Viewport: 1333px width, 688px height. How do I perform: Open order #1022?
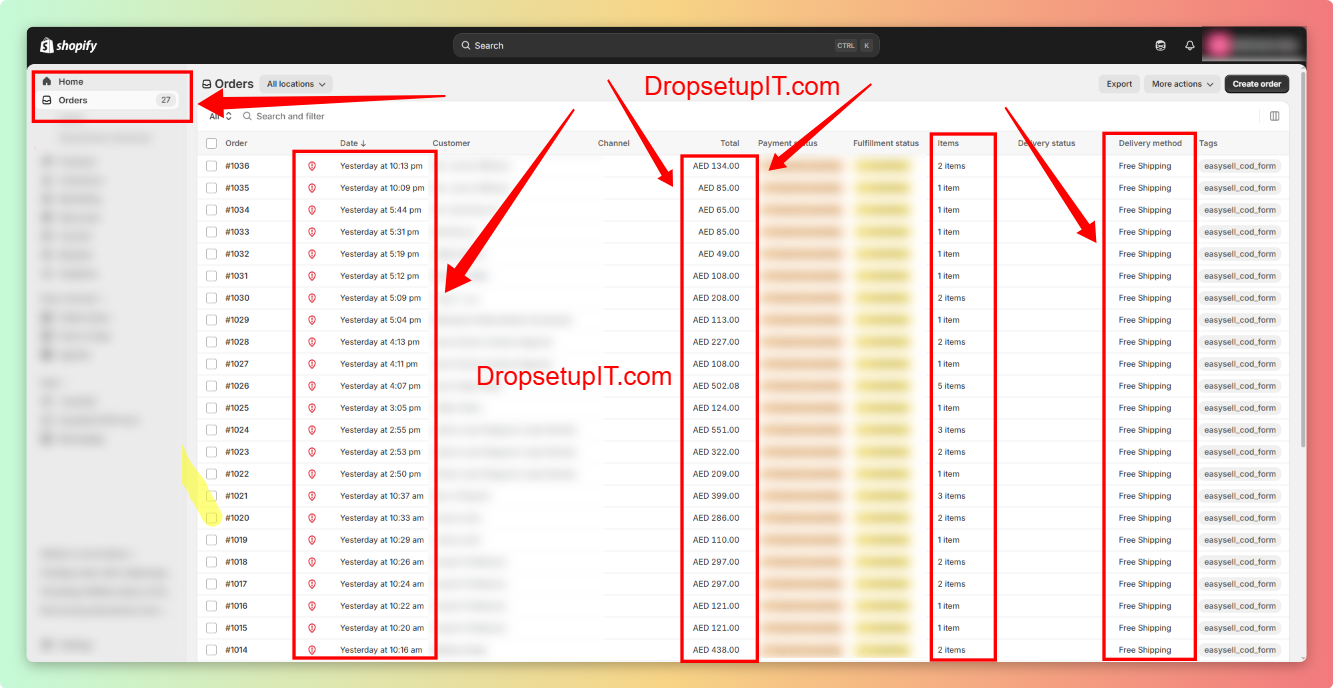pos(237,474)
